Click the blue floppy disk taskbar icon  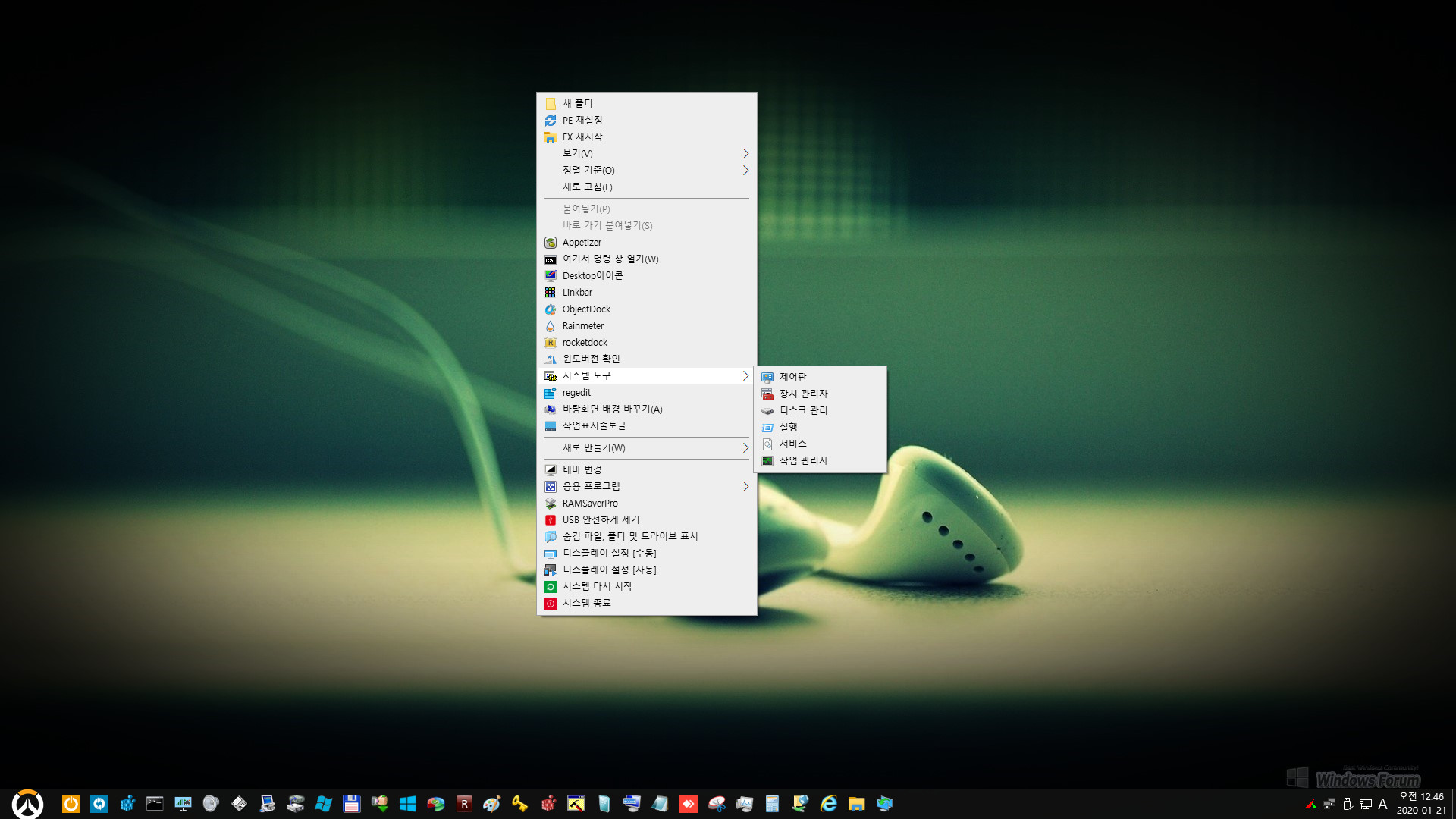(351, 804)
